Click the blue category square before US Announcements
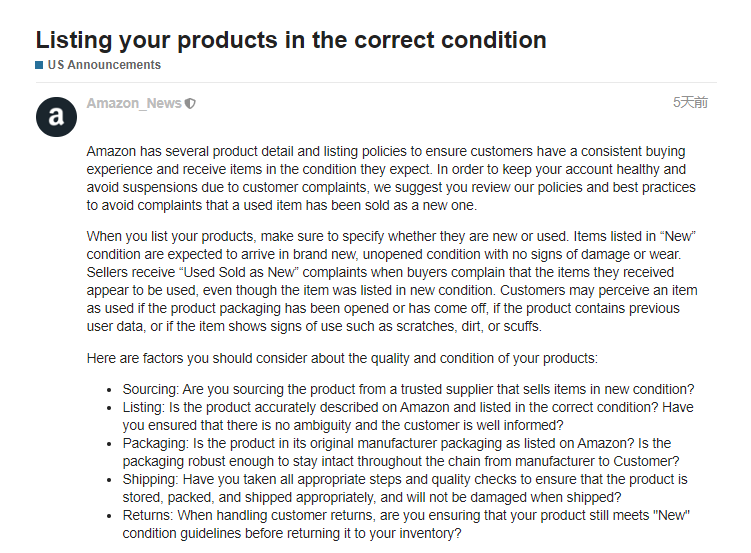This screenshot has height=553, width=751. tap(39, 65)
